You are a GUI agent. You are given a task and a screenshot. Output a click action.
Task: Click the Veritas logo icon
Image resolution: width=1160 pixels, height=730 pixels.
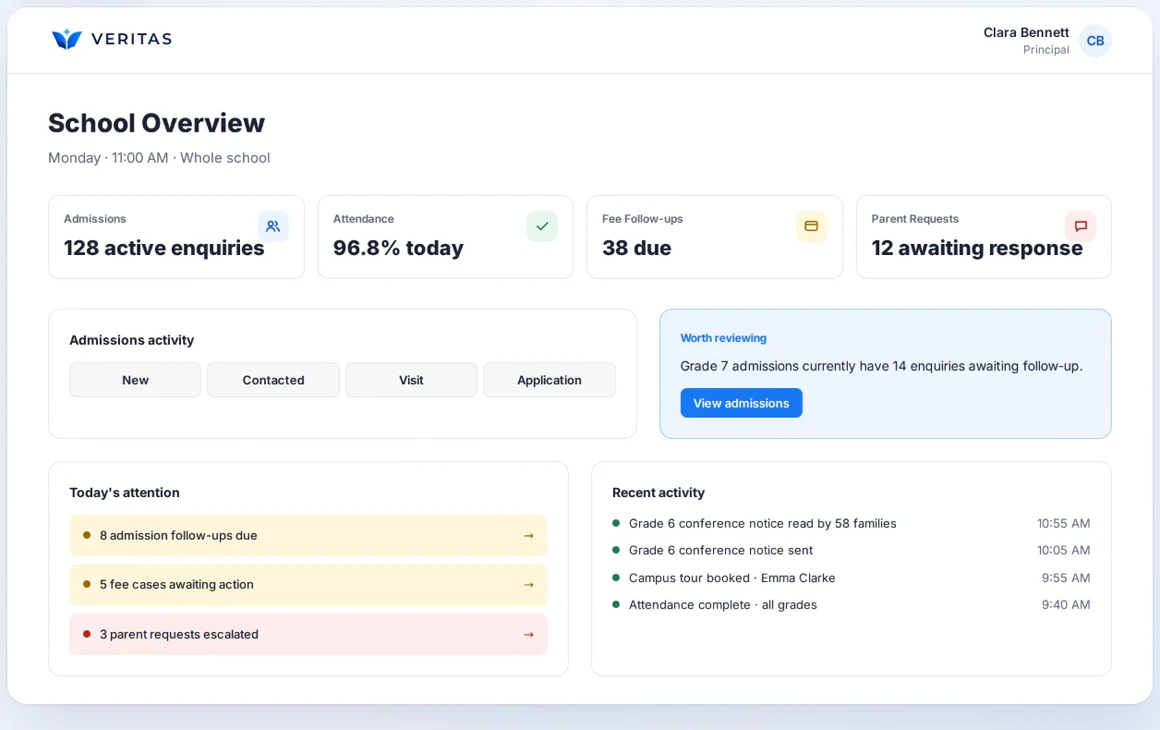click(x=67, y=38)
